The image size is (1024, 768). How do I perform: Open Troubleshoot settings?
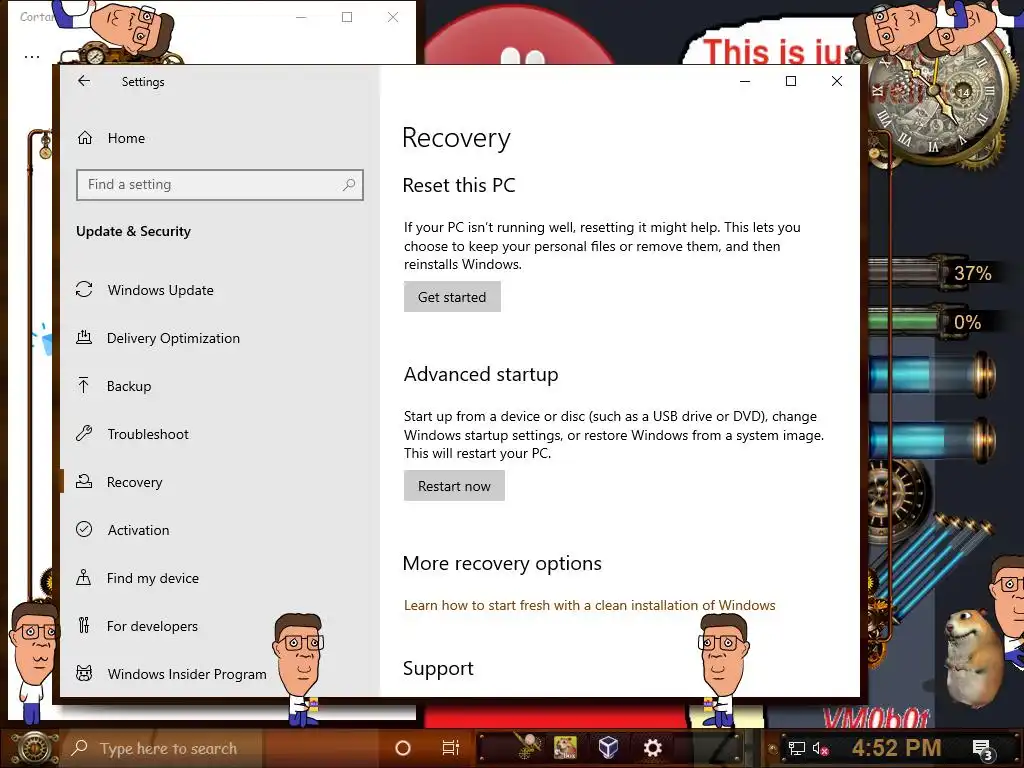pyautogui.click(x=148, y=434)
